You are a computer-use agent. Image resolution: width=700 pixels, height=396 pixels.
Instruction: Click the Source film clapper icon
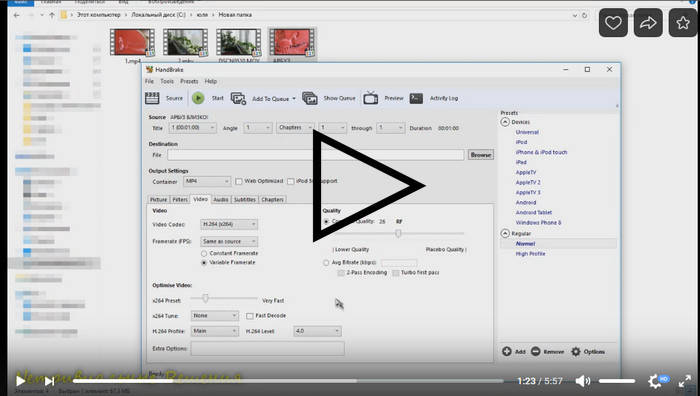point(152,98)
